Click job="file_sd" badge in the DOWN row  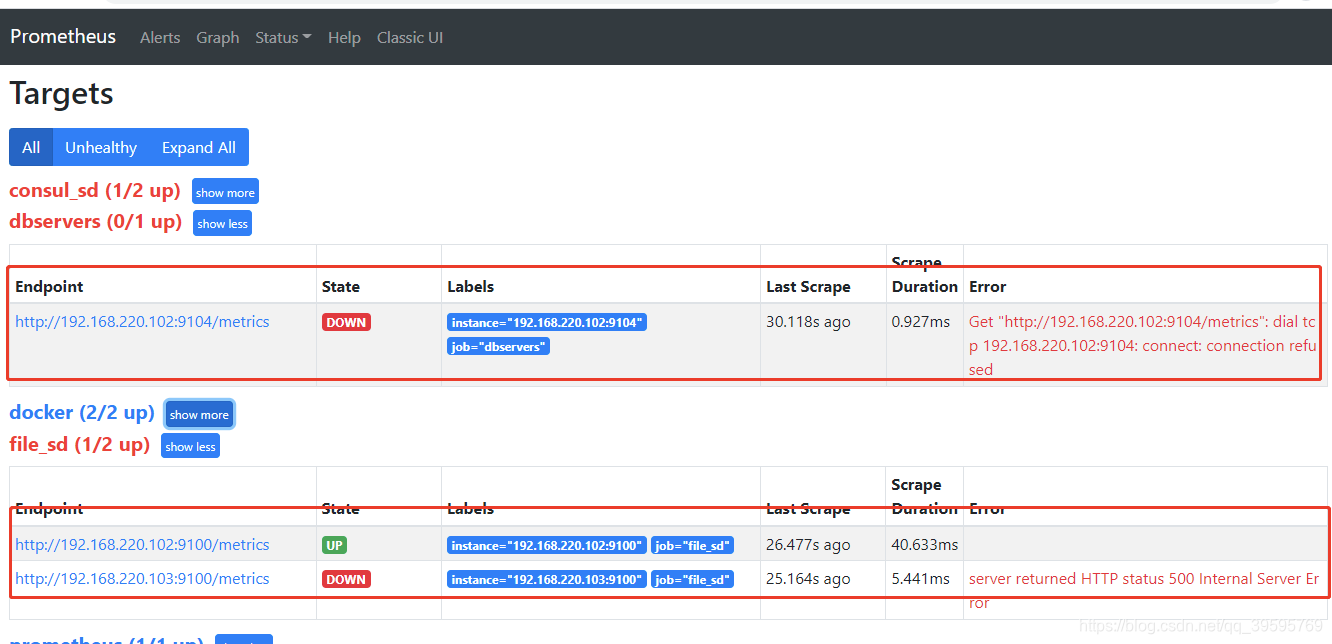click(x=692, y=579)
